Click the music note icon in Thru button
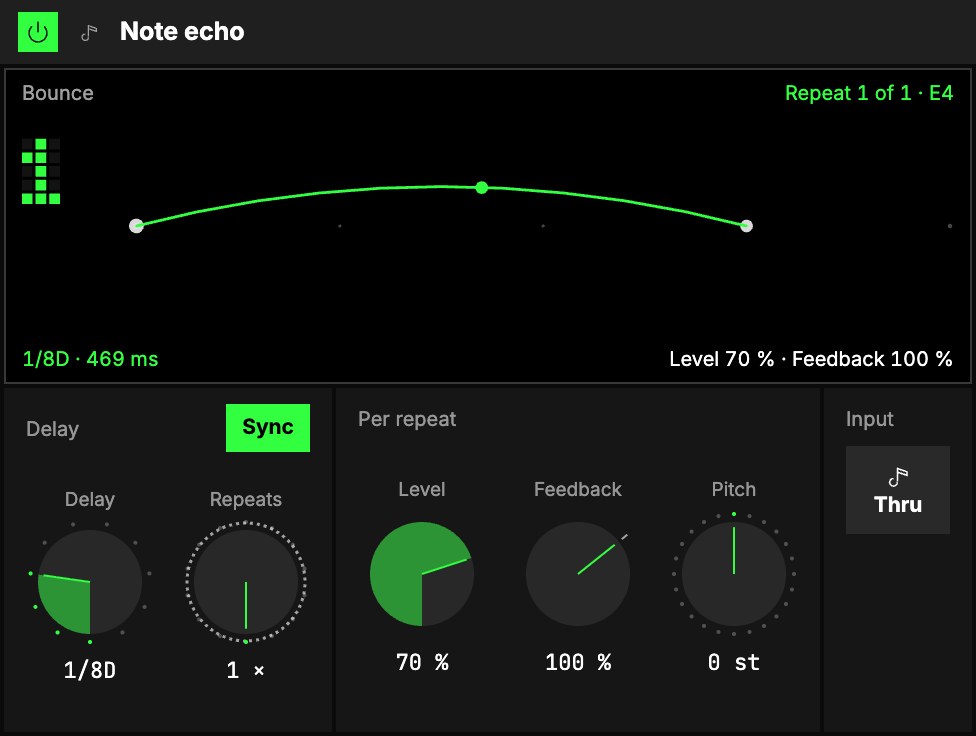This screenshot has height=736, width=976. pos(898,477)
